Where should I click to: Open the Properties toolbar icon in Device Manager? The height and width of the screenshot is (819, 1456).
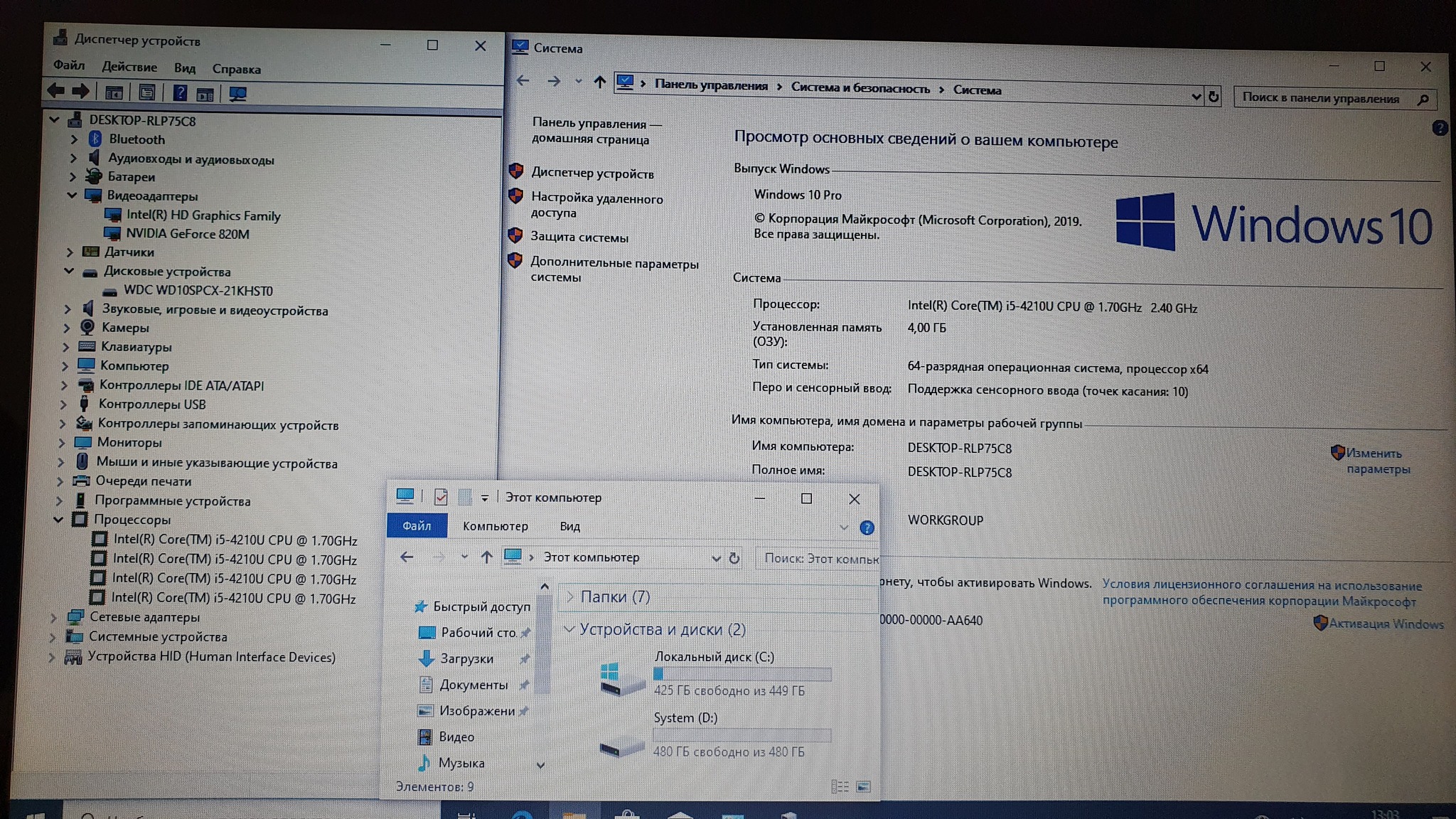tap(147, 92)
